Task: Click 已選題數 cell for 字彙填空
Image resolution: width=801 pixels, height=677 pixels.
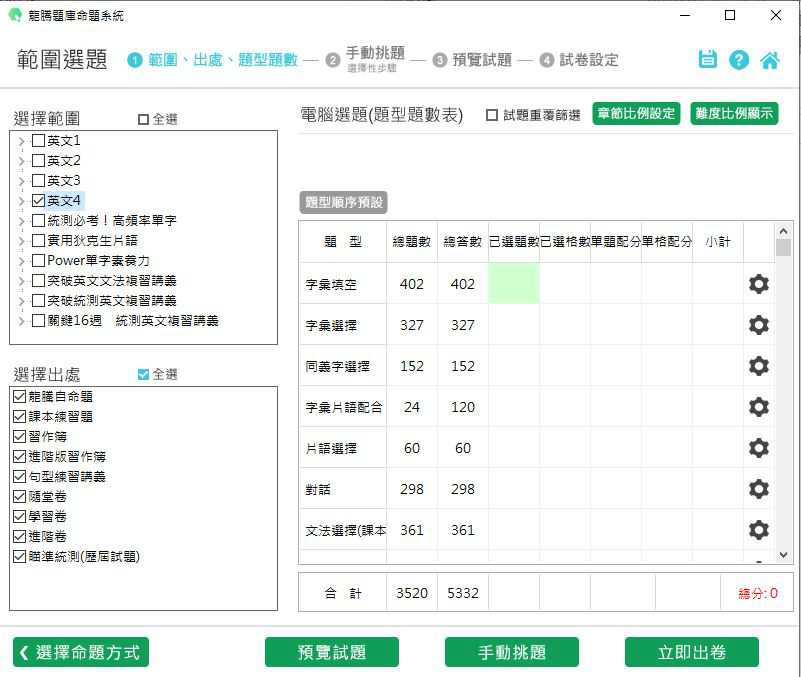Action: click(514, 284)
